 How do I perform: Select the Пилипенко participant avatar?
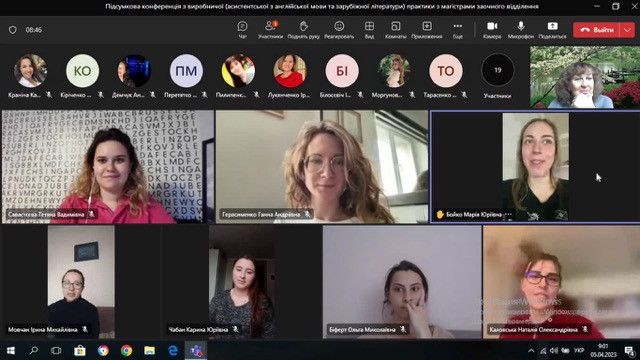coord(238,71)
